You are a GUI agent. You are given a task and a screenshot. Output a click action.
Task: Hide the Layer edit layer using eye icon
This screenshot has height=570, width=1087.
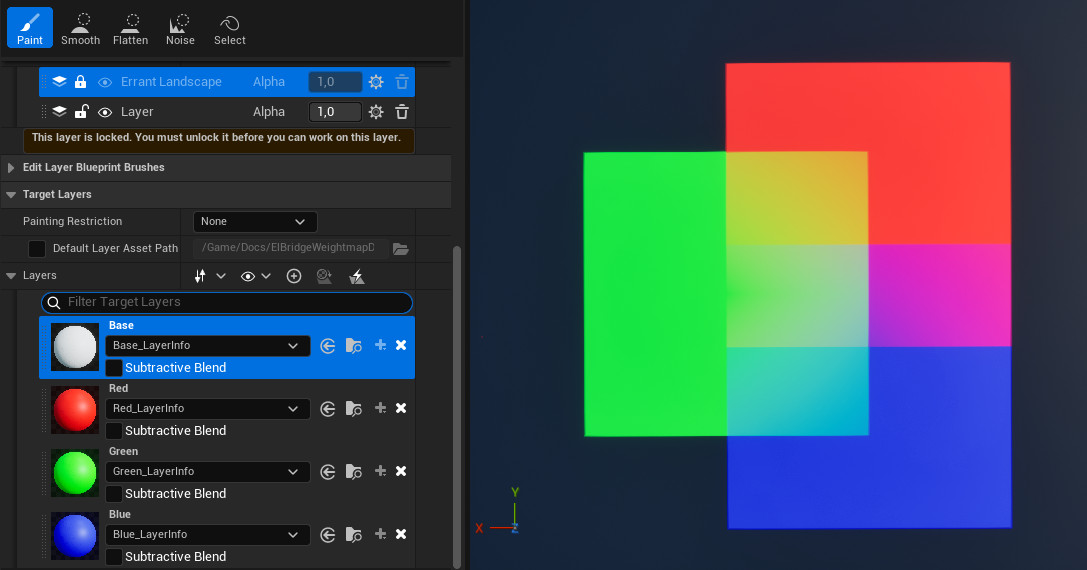(x=105, y=112)
